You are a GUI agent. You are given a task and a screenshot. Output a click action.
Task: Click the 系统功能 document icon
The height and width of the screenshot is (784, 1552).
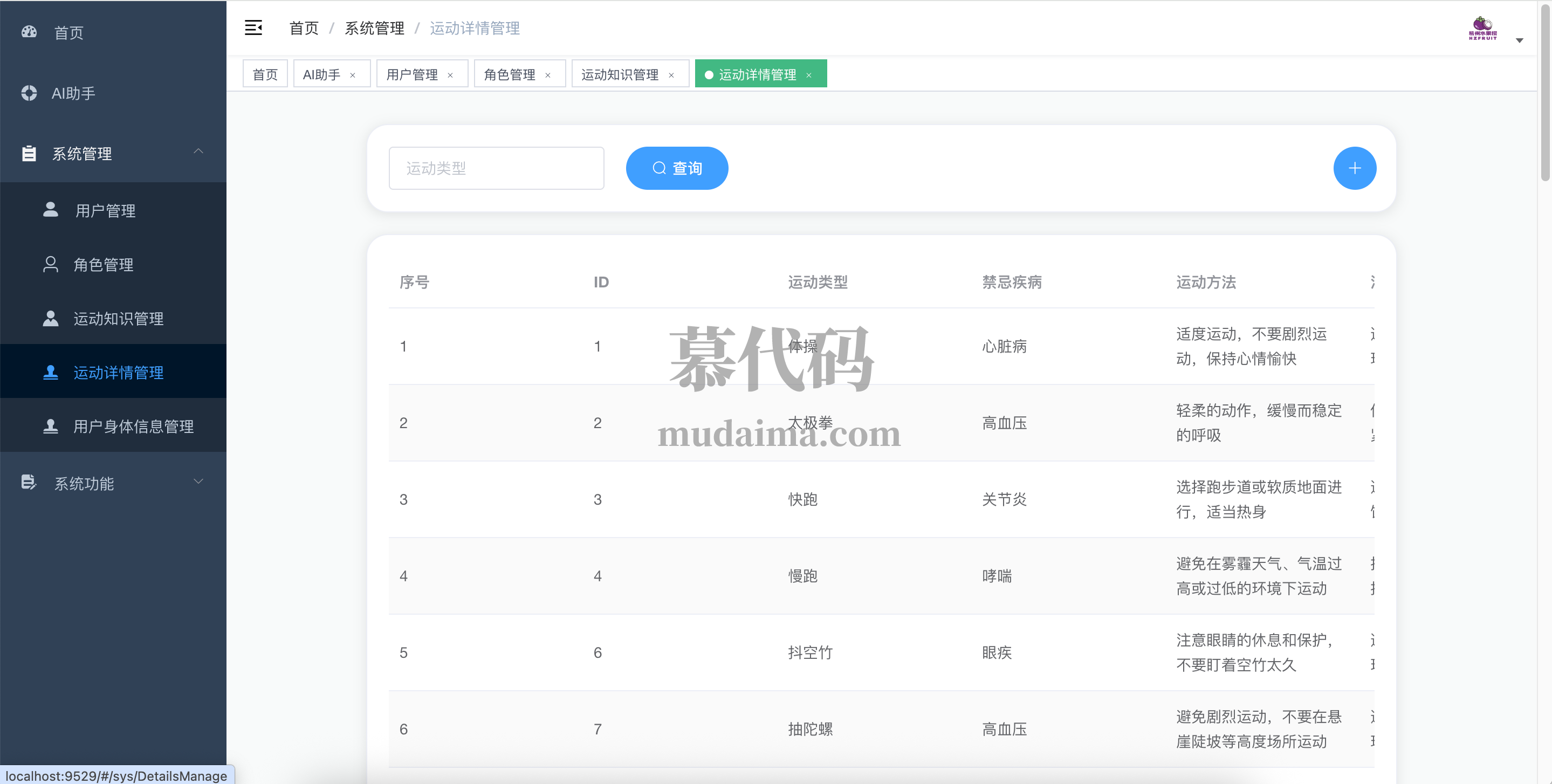pyautogui.click(x=29, y=482)
